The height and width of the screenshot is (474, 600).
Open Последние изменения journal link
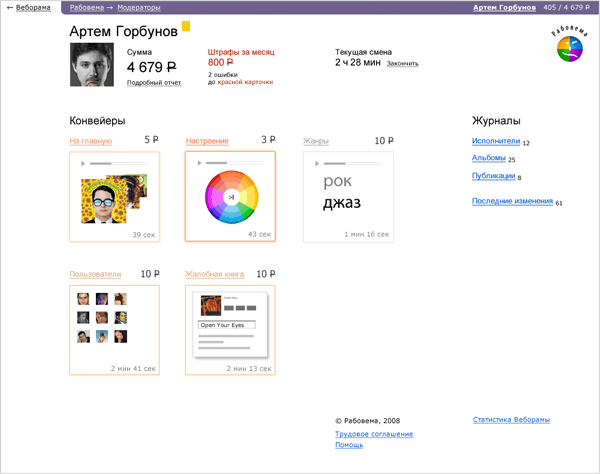coord(512,201)
